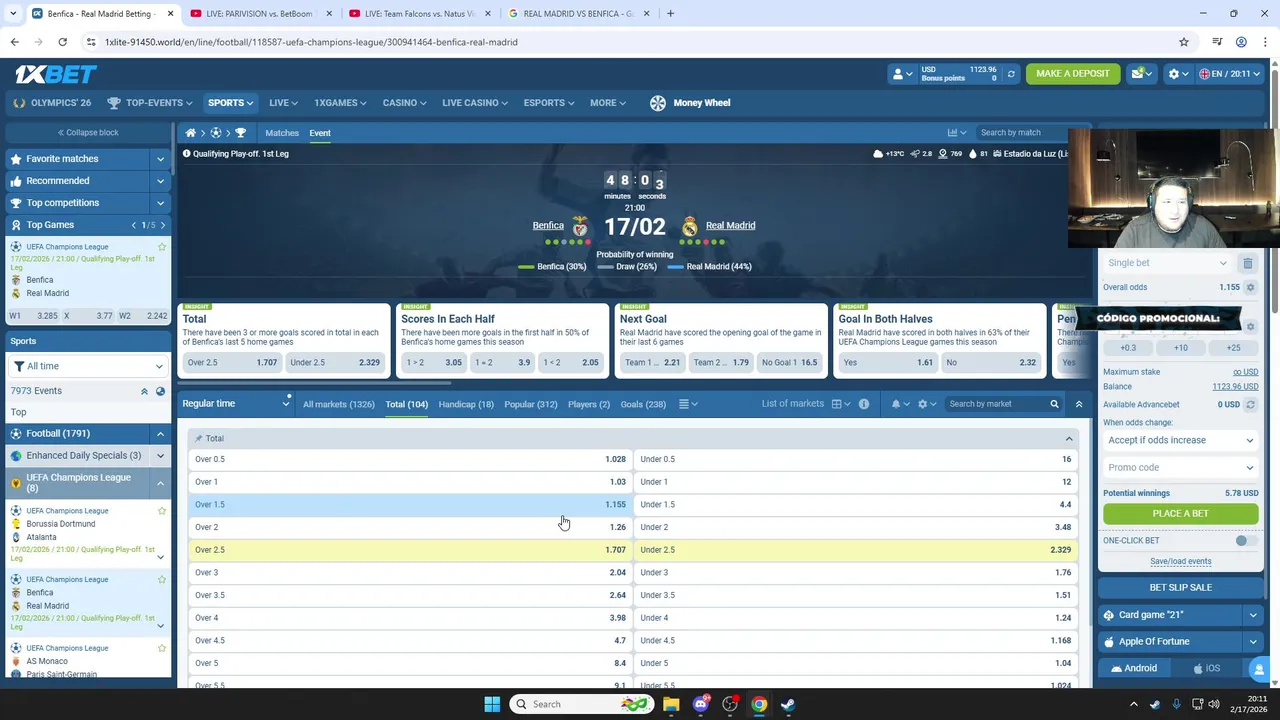Go to next Top Games page arrow

point(163,225)
